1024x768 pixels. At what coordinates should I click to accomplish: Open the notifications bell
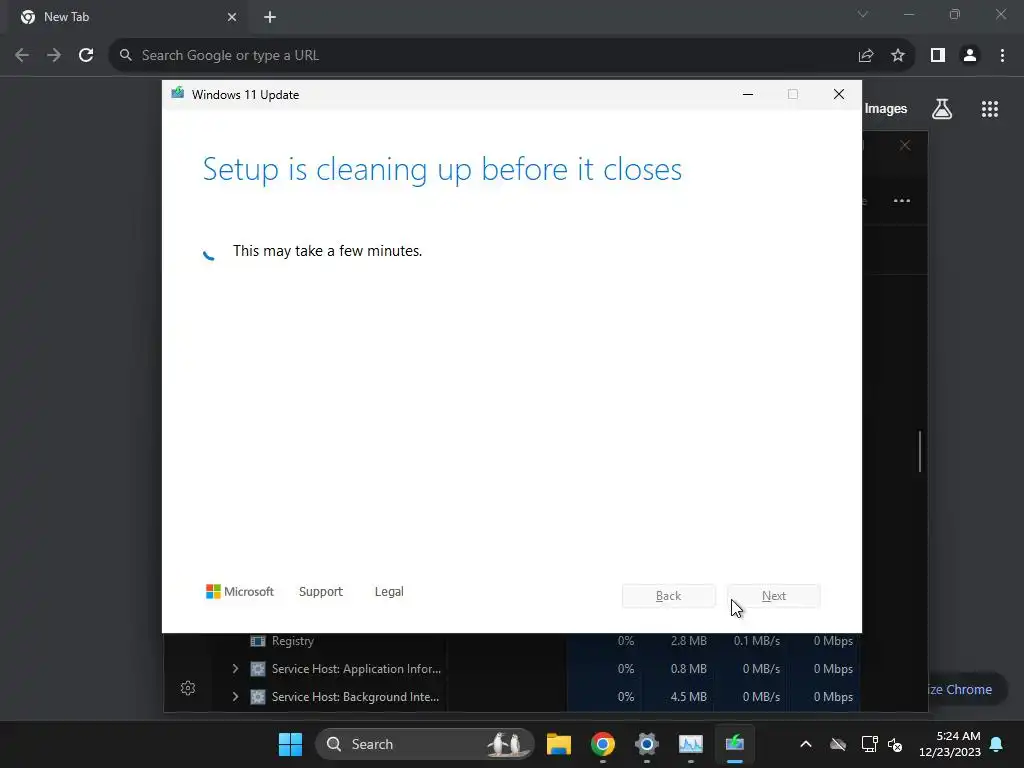click(997, 744)
